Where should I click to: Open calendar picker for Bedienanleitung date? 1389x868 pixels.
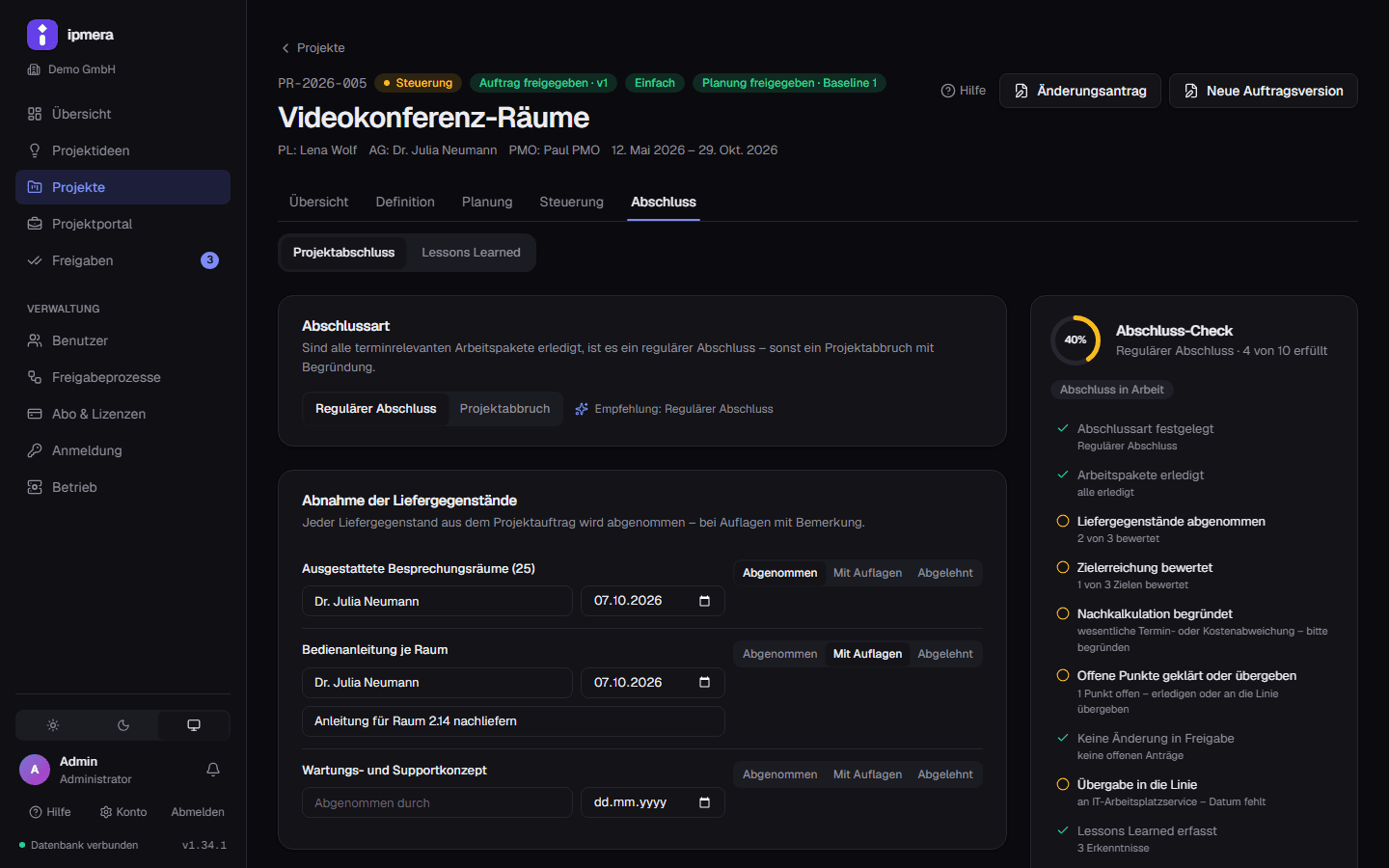(704, 682)
